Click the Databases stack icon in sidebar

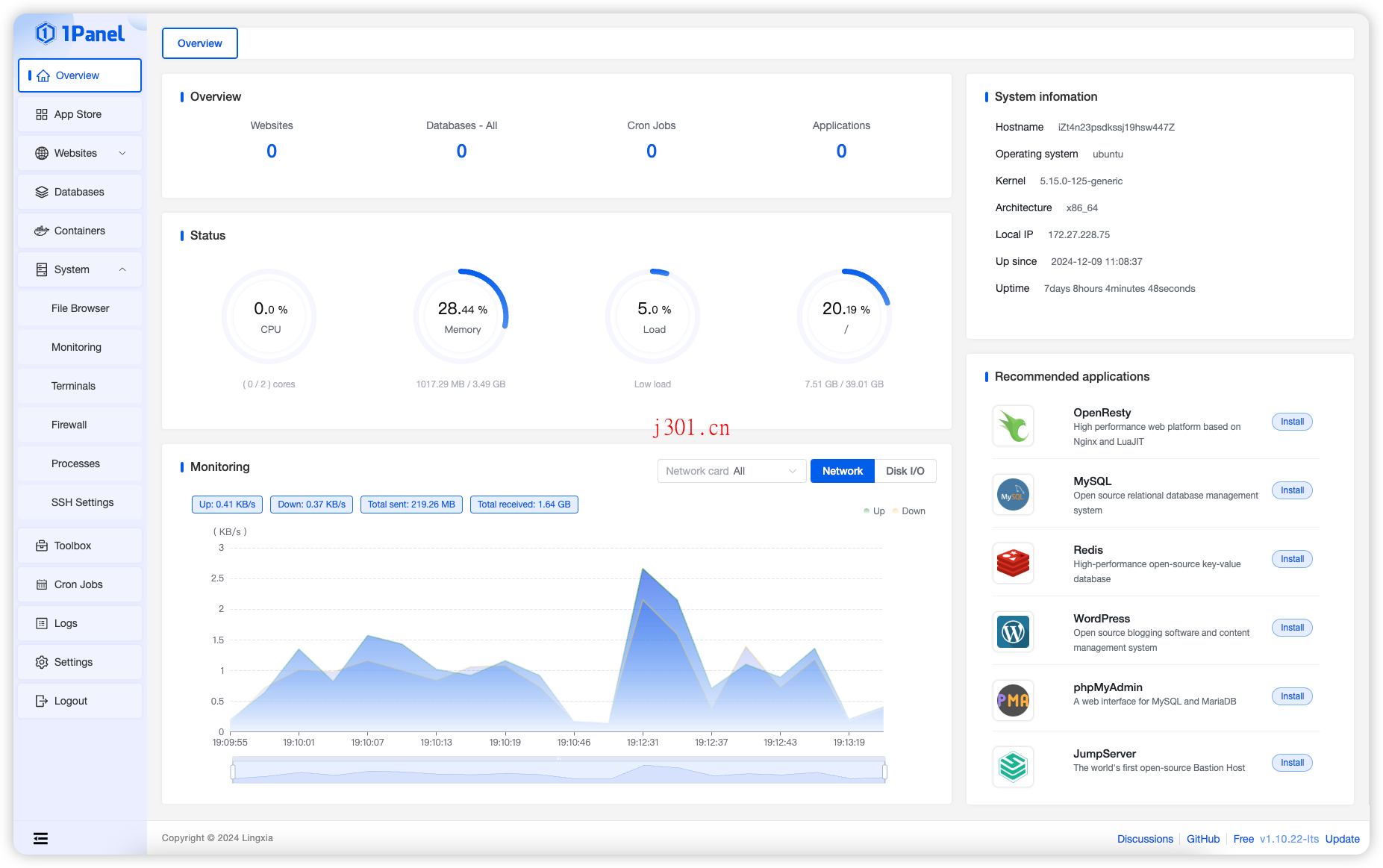click(x=42, y=192)
